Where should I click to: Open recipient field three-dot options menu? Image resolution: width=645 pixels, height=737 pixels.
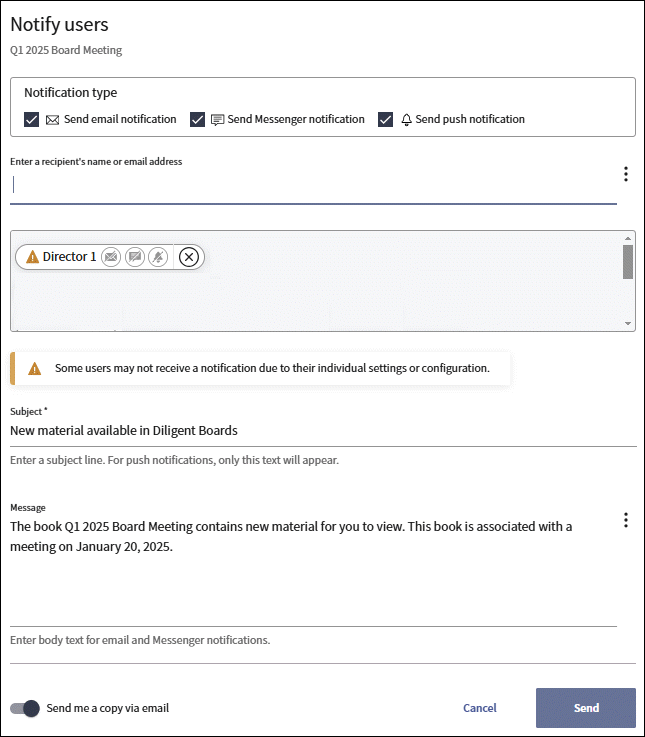(626, 174)
